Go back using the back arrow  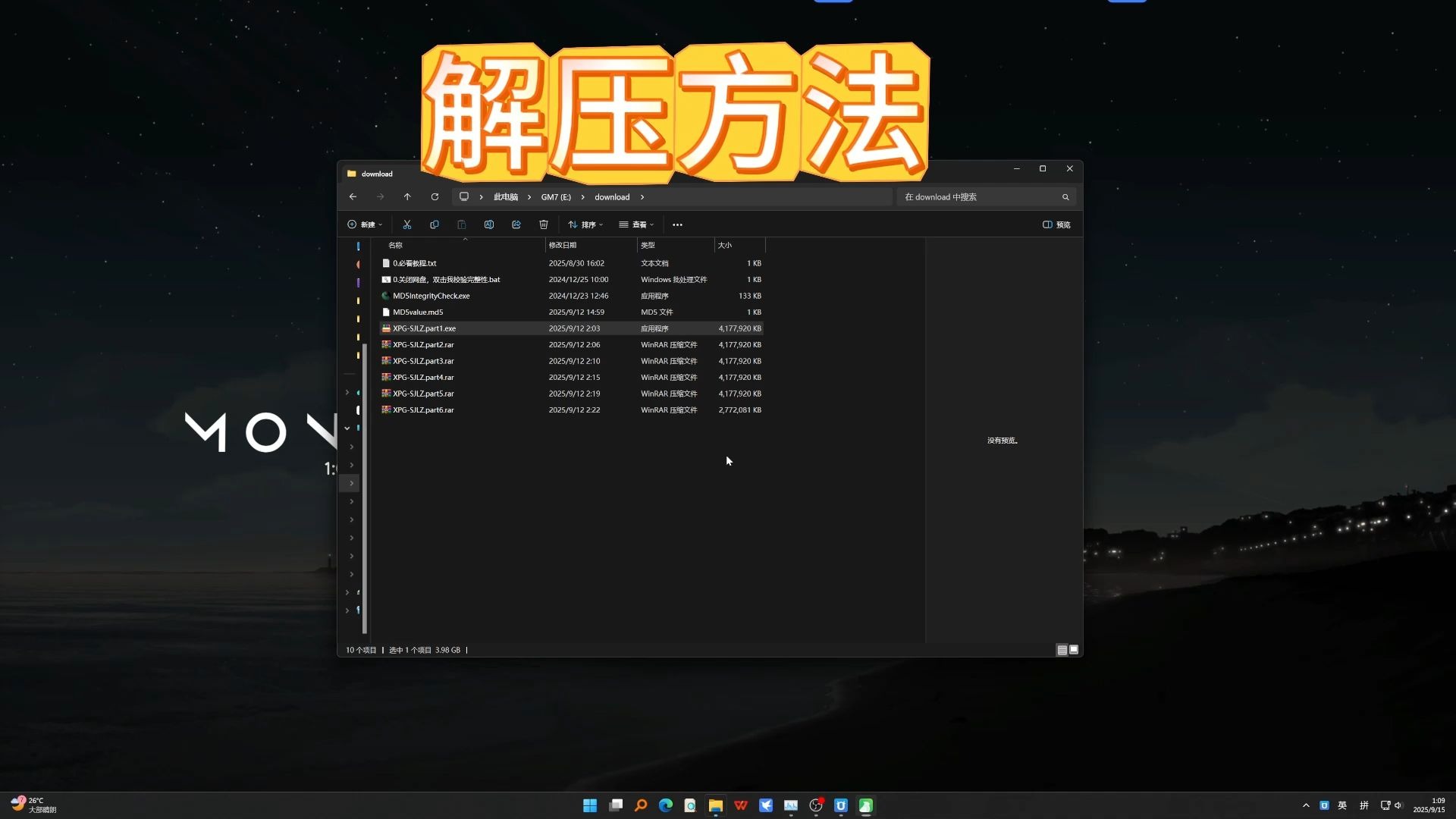click(353, 197)
